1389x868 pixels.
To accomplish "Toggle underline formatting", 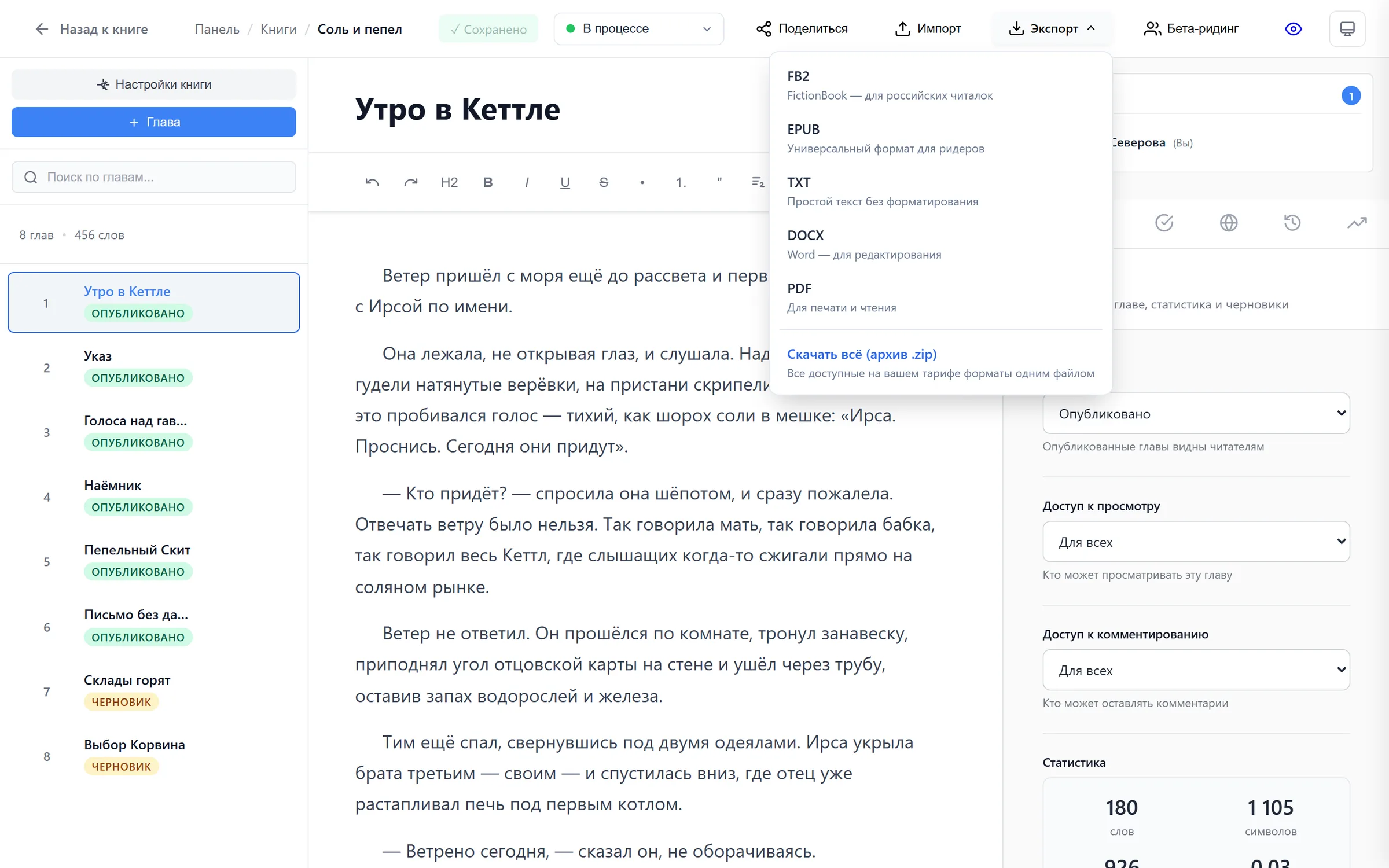I will (565, 182).
